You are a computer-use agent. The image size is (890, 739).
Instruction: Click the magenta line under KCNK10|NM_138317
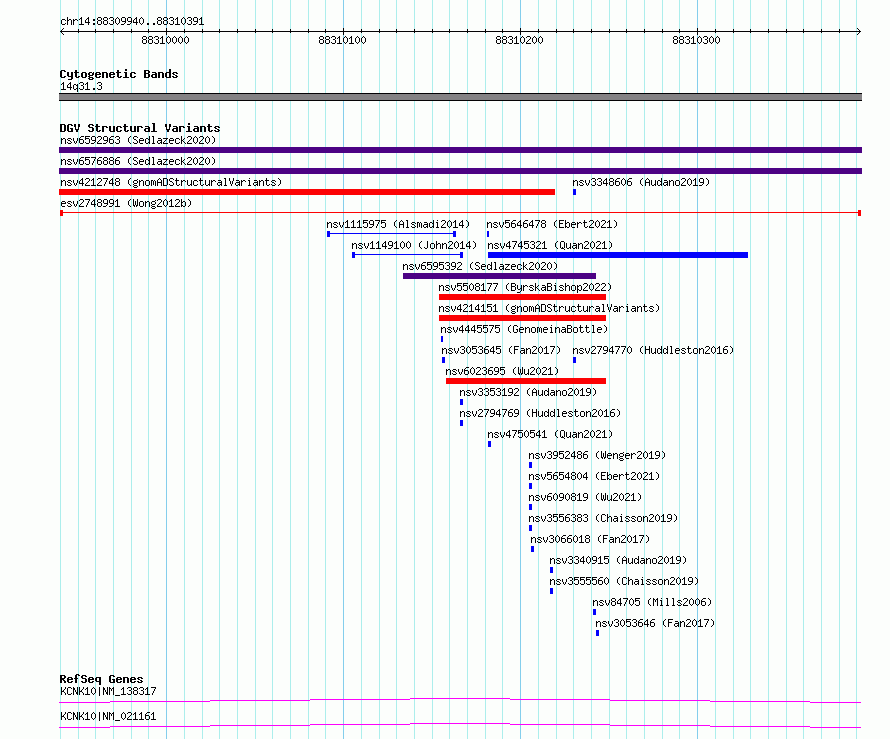(x=460, y=700)
